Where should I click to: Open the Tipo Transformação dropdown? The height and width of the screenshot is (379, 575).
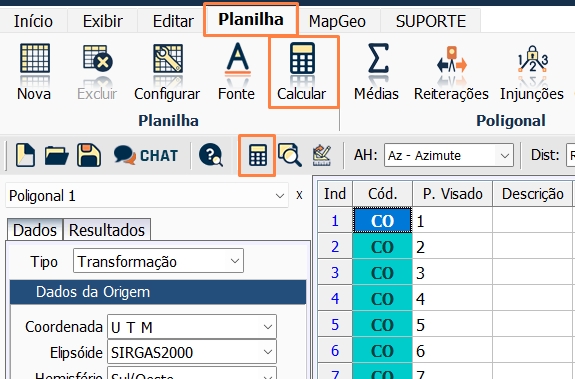click(x=158, y=261)
